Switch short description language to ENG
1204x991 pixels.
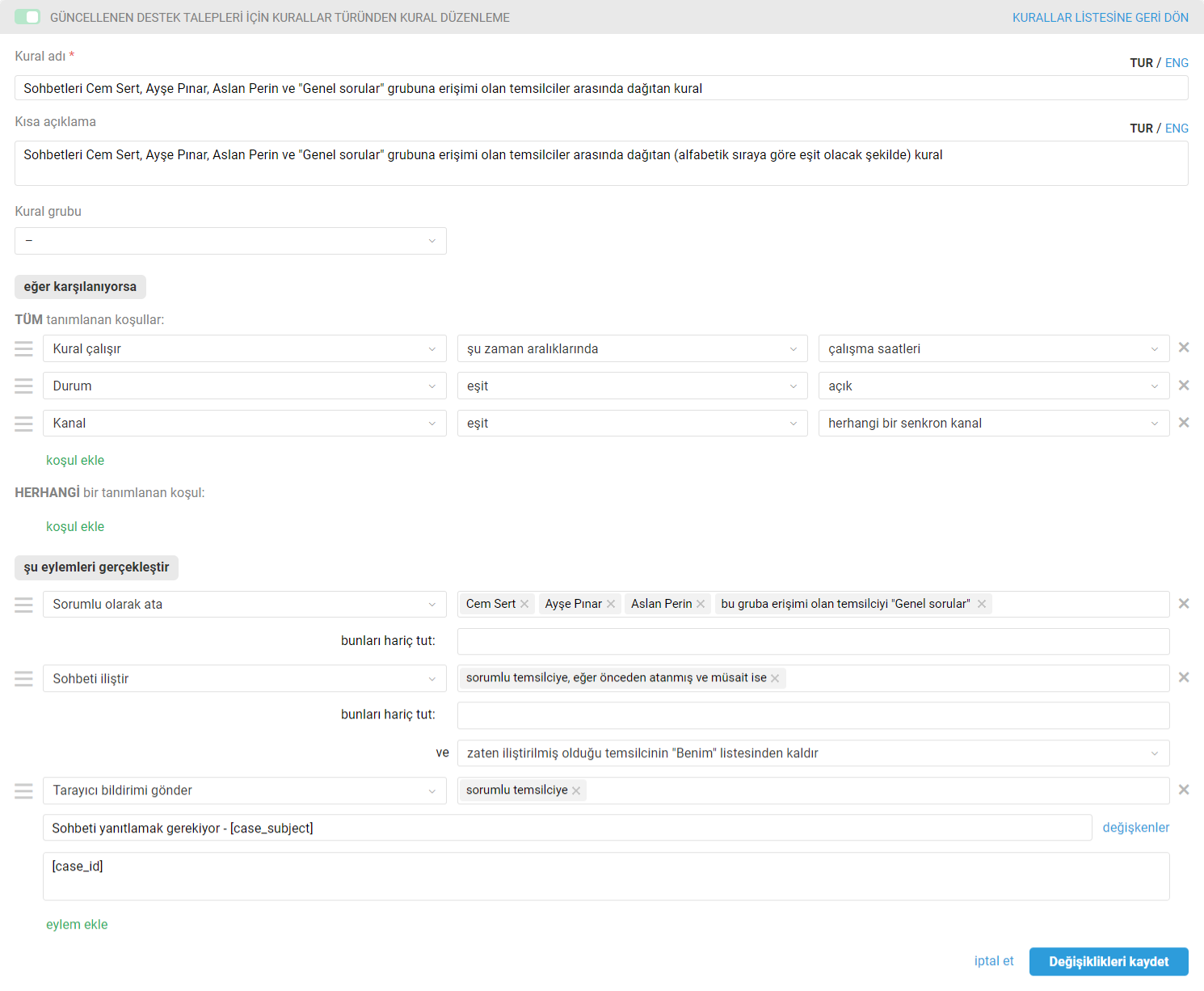[x=1177, y=129]
